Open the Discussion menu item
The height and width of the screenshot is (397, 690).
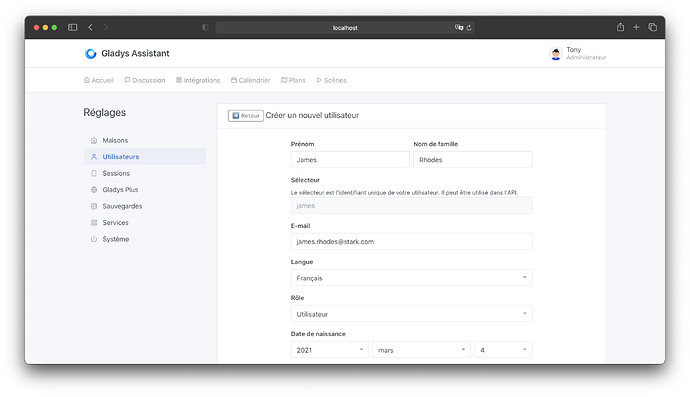(145, 80)
